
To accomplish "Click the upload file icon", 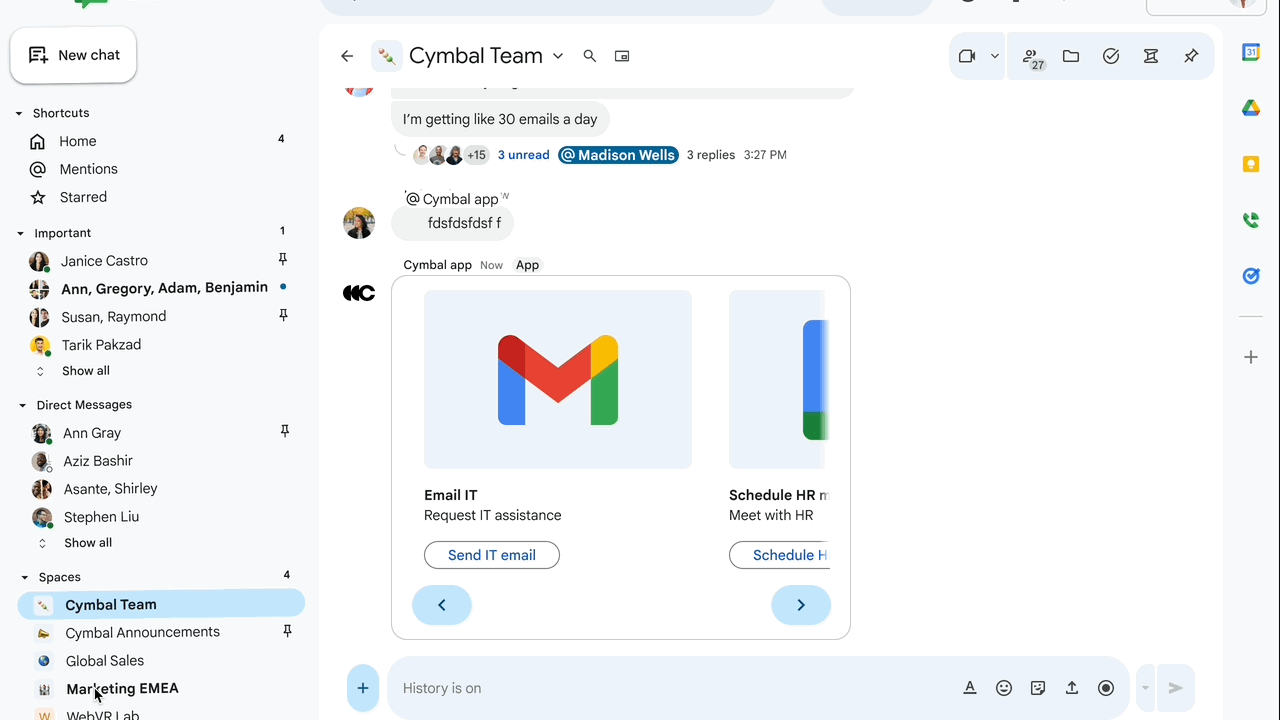I will point(1072,688).
